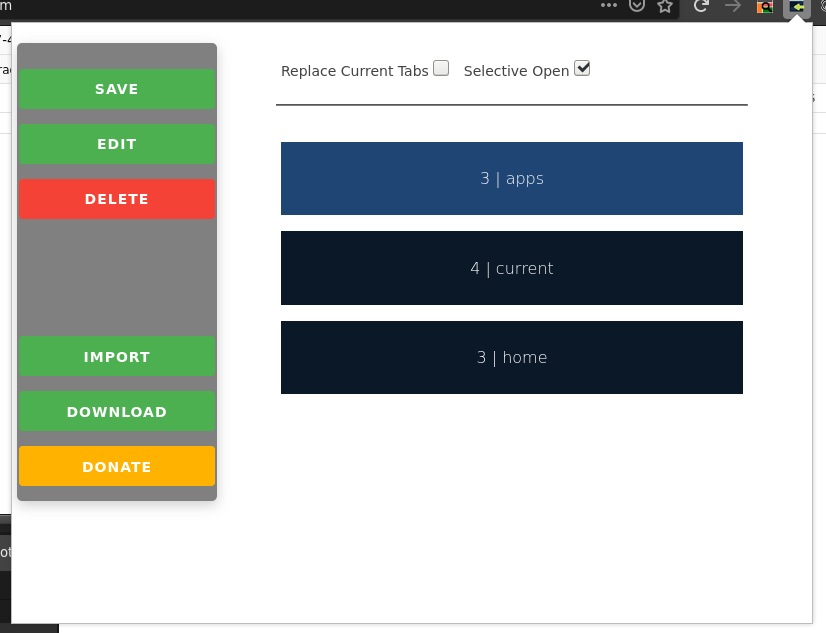Click the DOWNLOAD button
826x633 pixels.
click(x=117, y=411)
